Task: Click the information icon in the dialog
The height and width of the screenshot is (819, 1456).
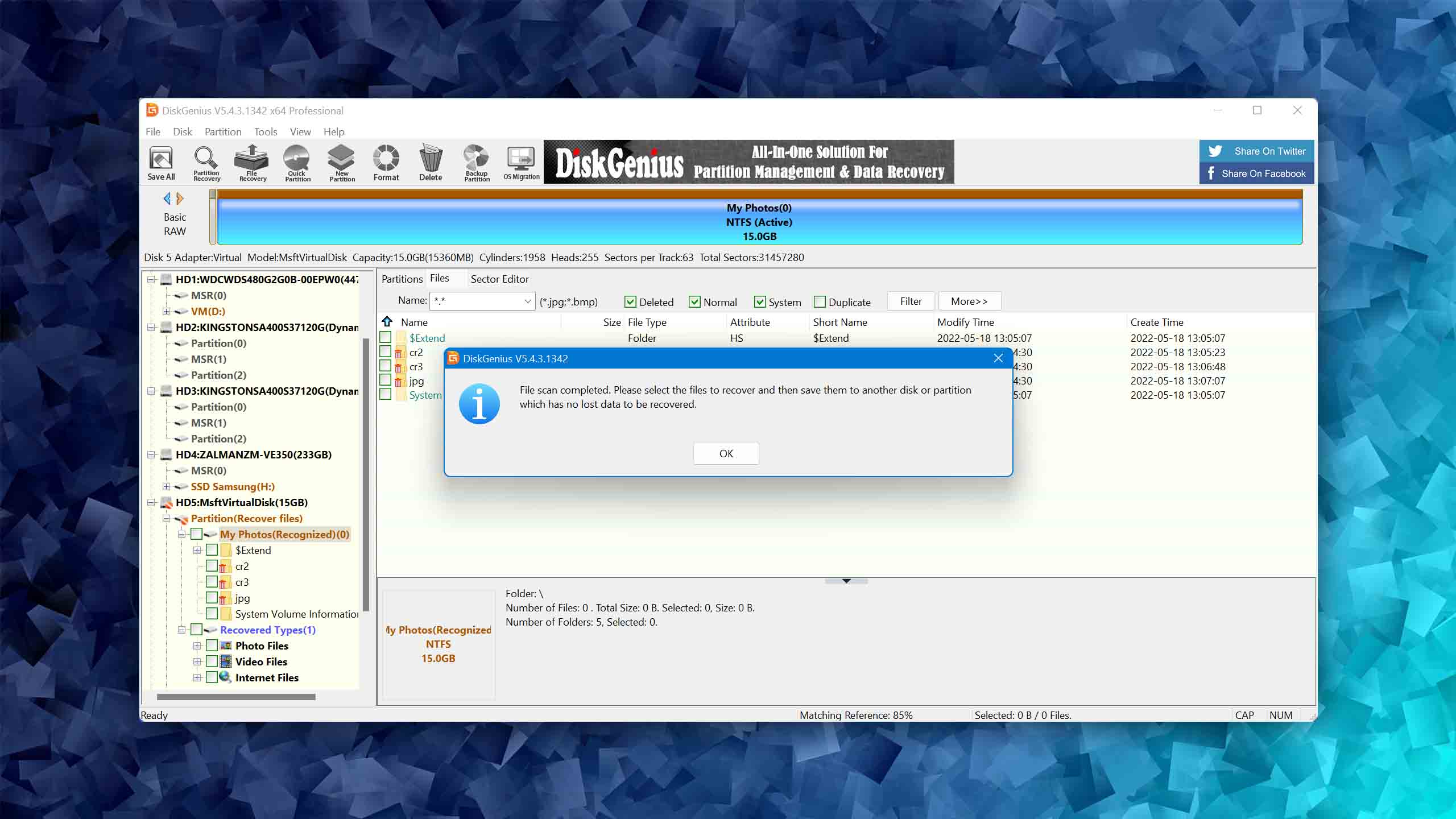Action: click(479, 404)
